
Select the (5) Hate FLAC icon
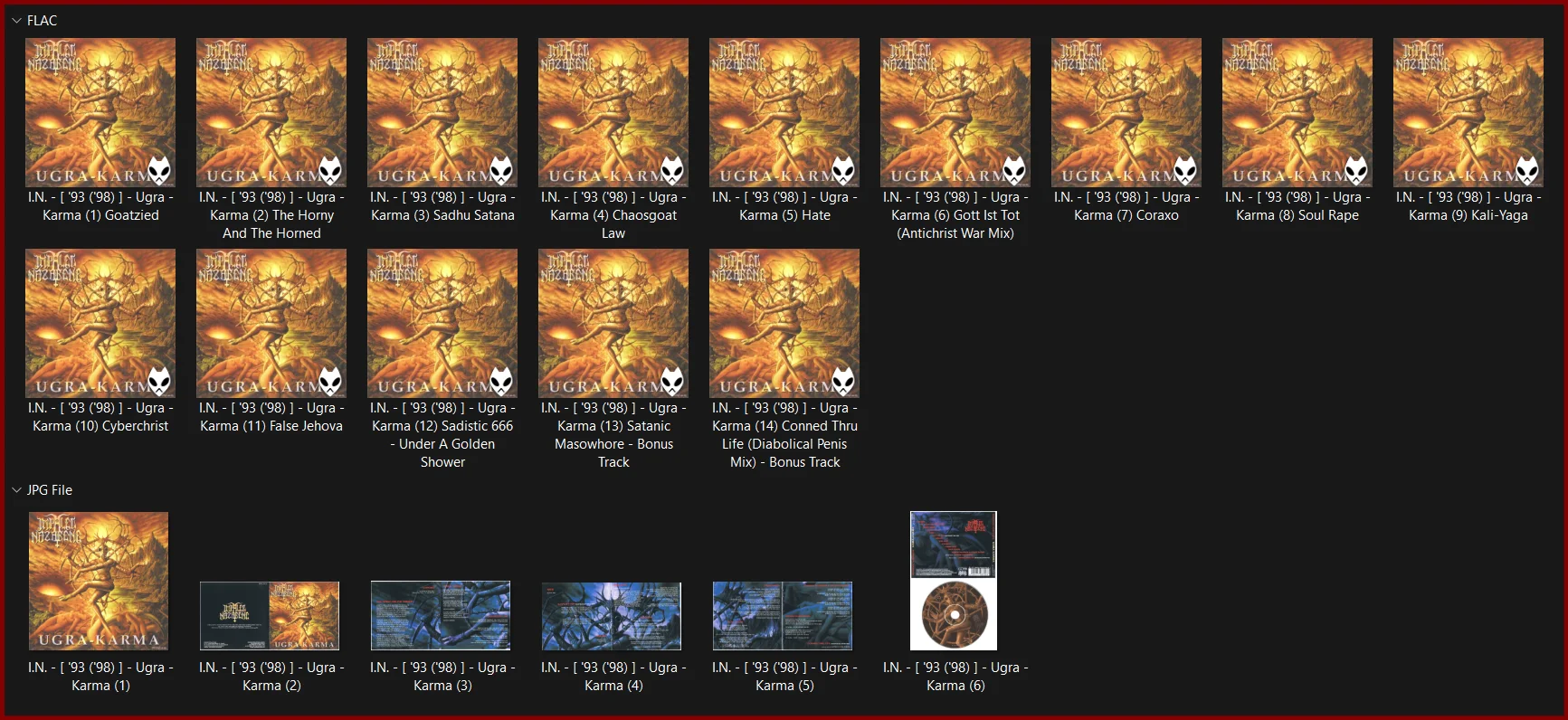[x=784, y=112]
